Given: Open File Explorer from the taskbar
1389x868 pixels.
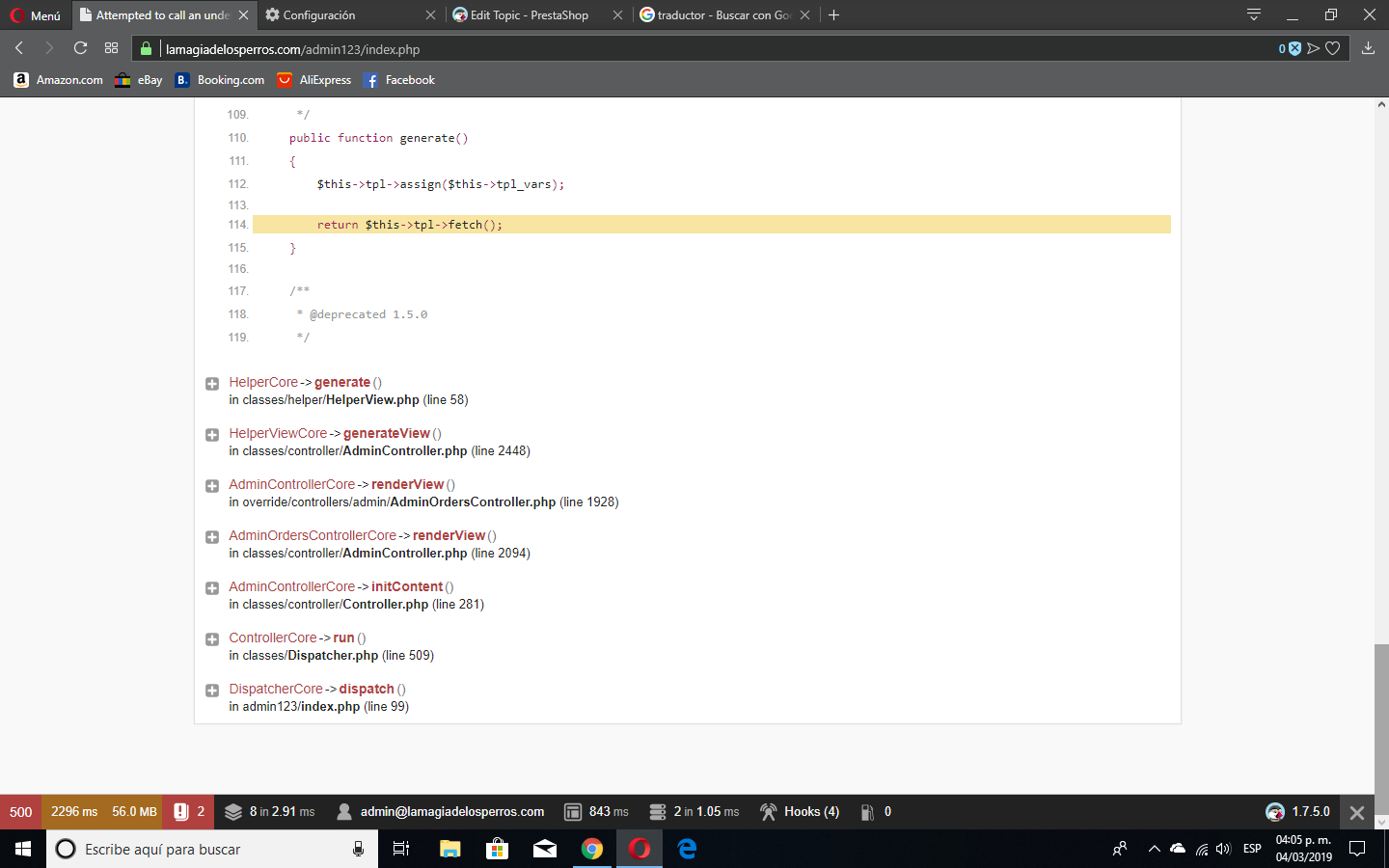Looking at the screenshot, I should (449, 849).
